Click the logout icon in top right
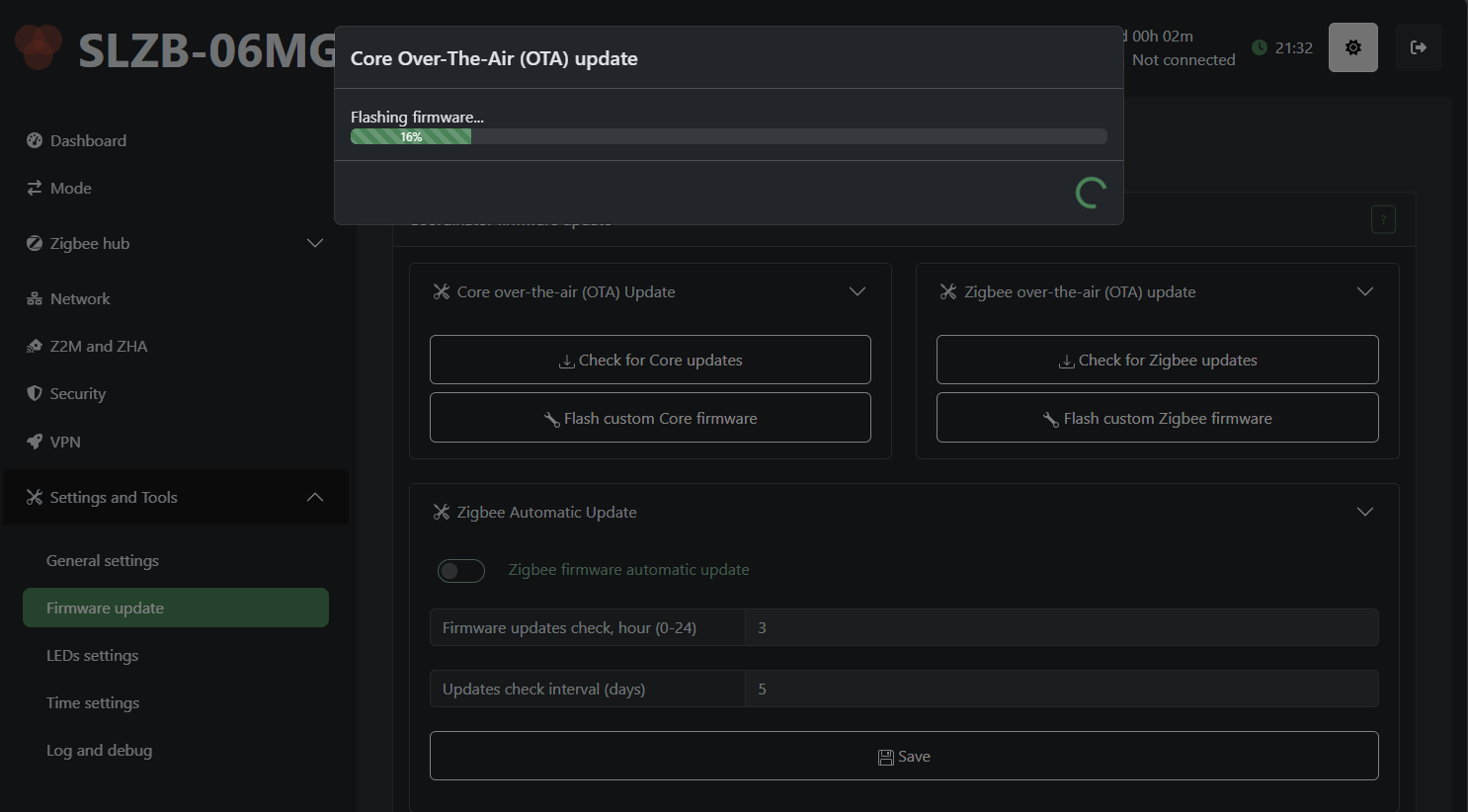Screen dimensions: 1468x812 (1418, 47)
